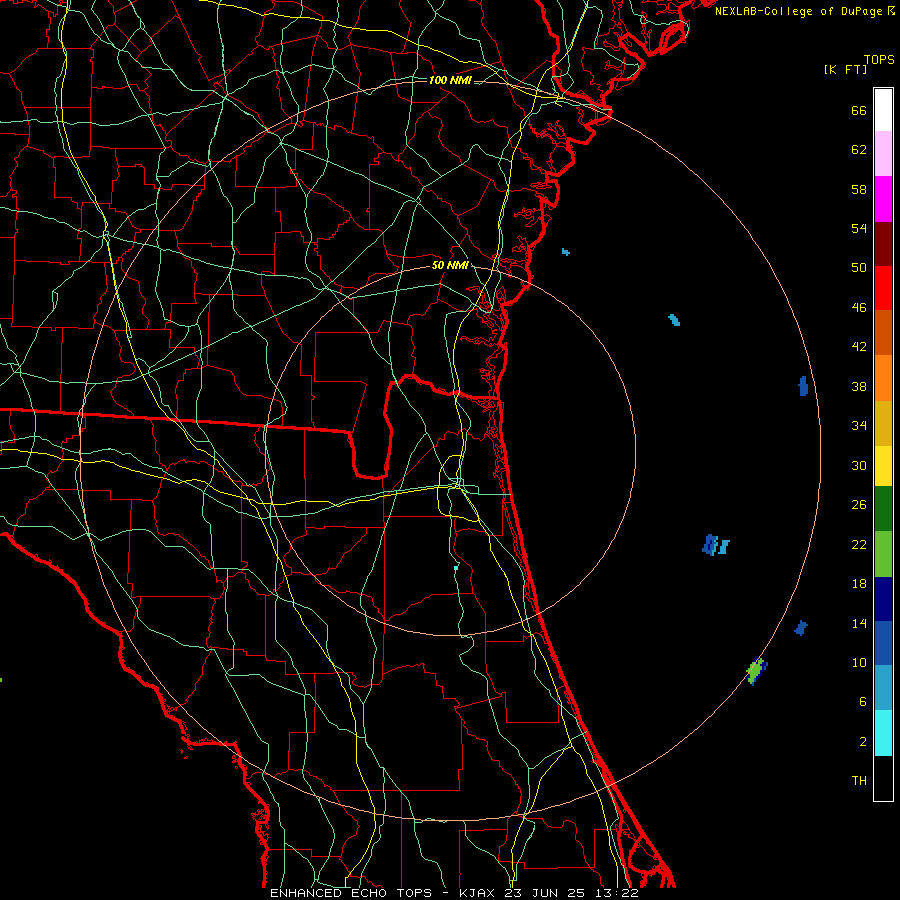The image size is (900, 900).
Task: Select the black TH threshold swatch
Action: [x=883, y=778]
